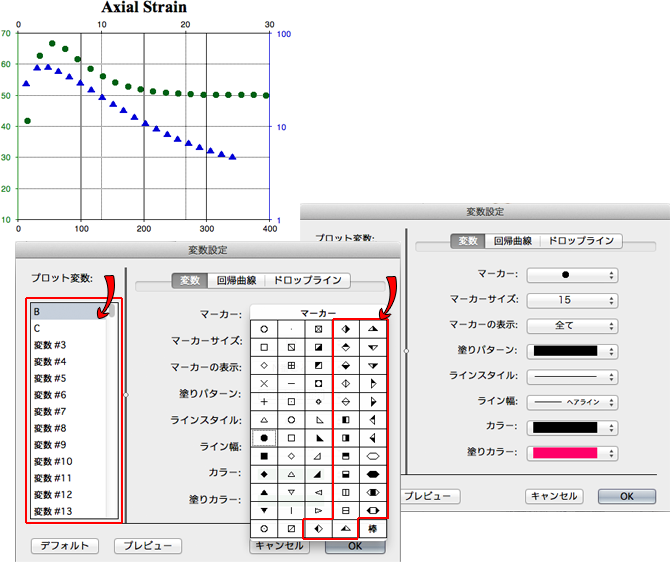Choose the filled circle marker

coord(264,438)
